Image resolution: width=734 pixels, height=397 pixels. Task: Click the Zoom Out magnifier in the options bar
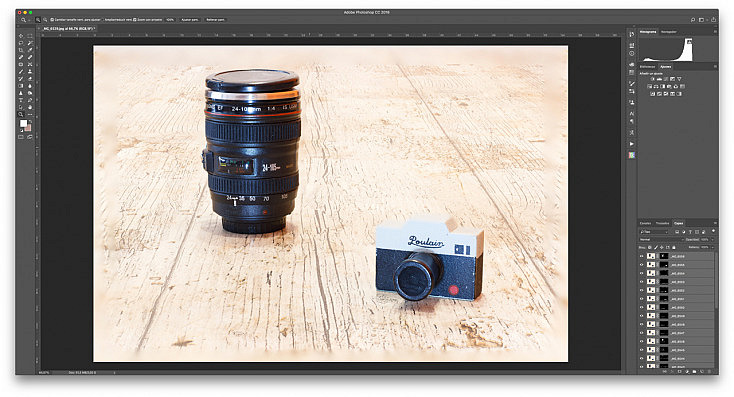pos(44,20)
